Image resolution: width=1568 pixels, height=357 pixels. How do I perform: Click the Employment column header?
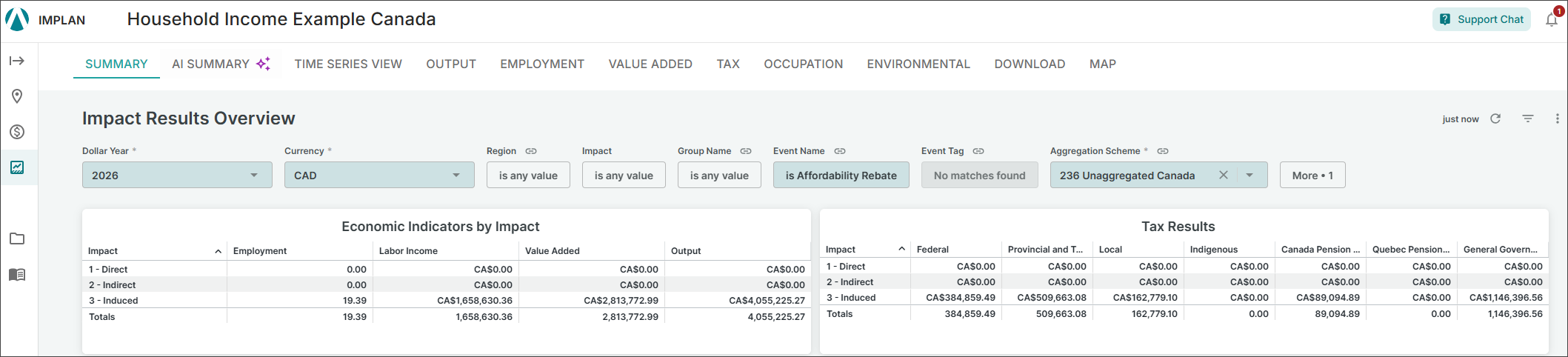[299, 251]
